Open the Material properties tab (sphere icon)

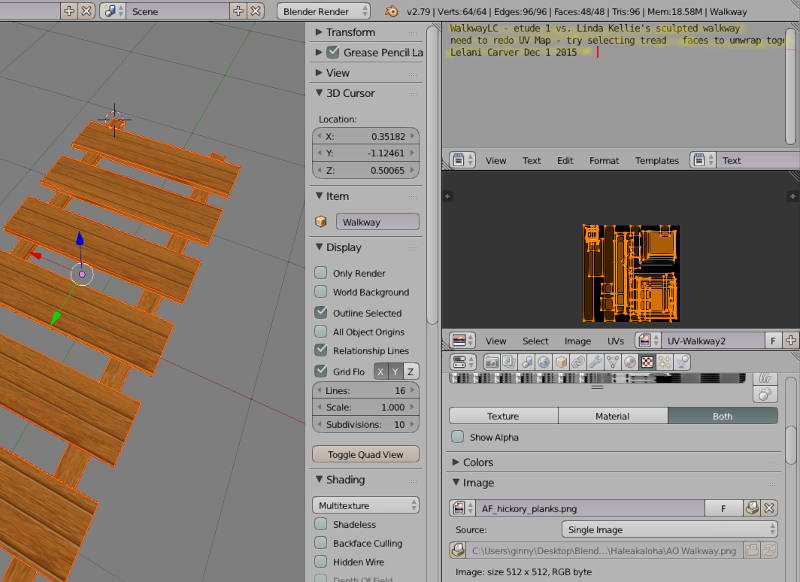coord(630,362)
